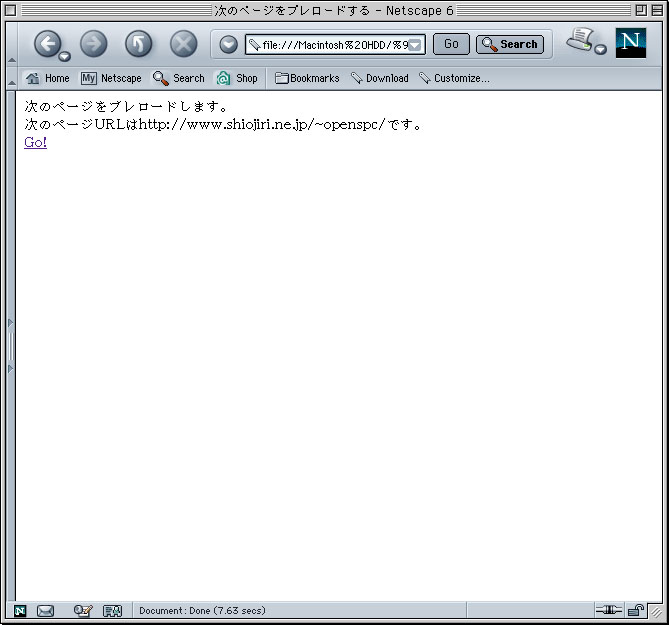669x625 pixels.
Task: Click the Print icon
Action: click(x=581, y=40)
